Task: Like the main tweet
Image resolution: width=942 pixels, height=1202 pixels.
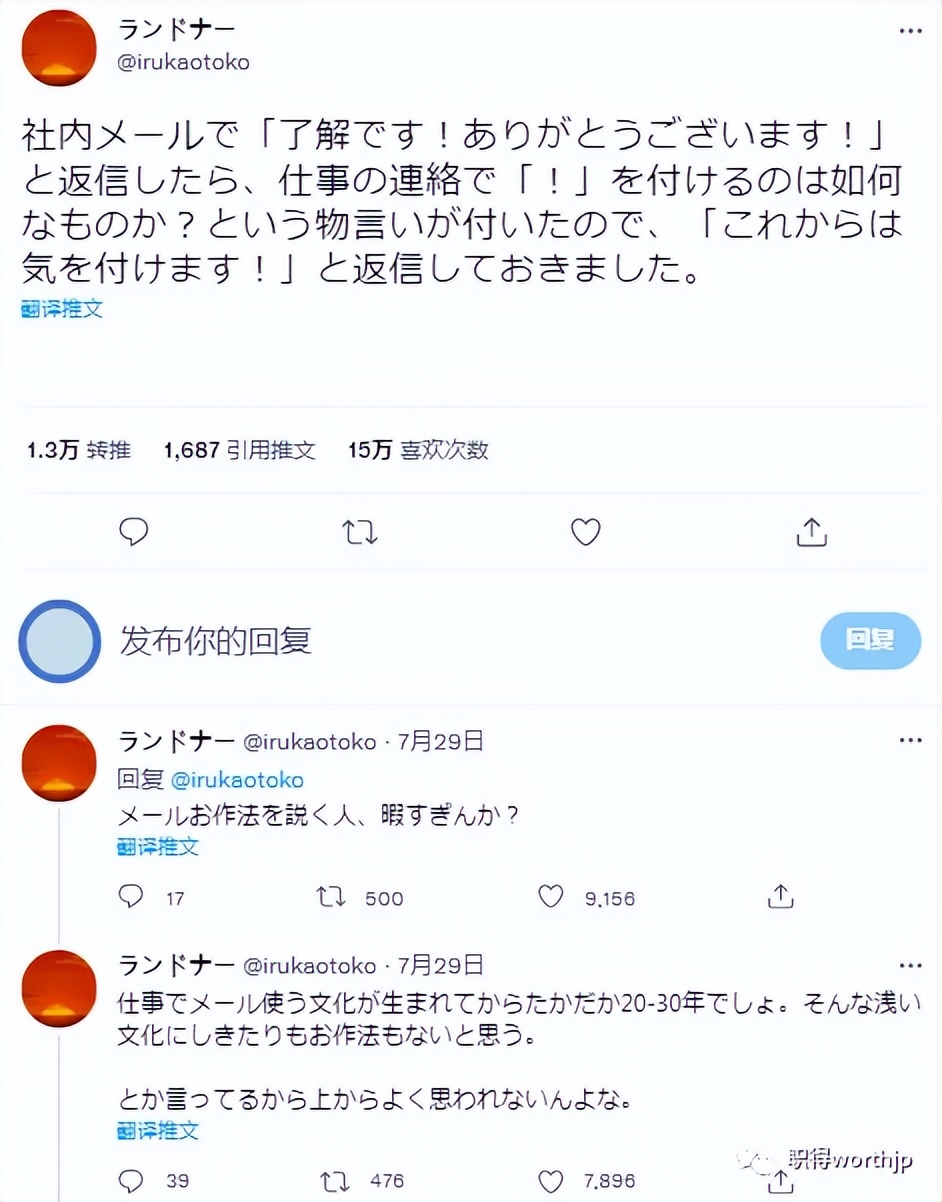Action: click(585, 532)
